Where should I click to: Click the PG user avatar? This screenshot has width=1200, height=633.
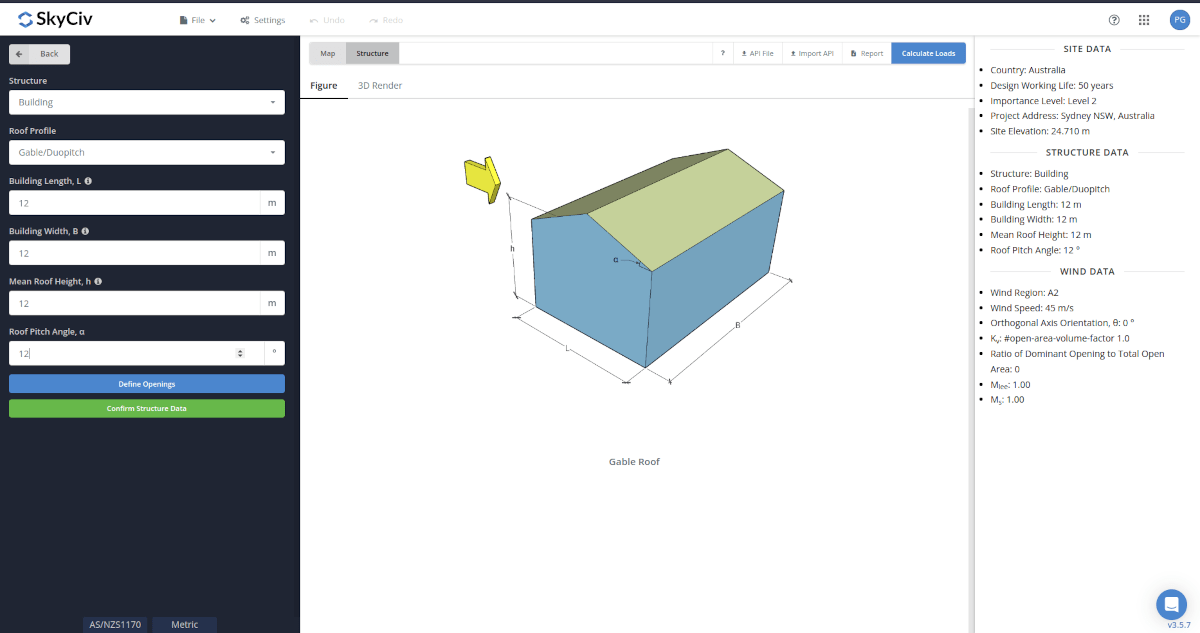[x=1179, y=19]
